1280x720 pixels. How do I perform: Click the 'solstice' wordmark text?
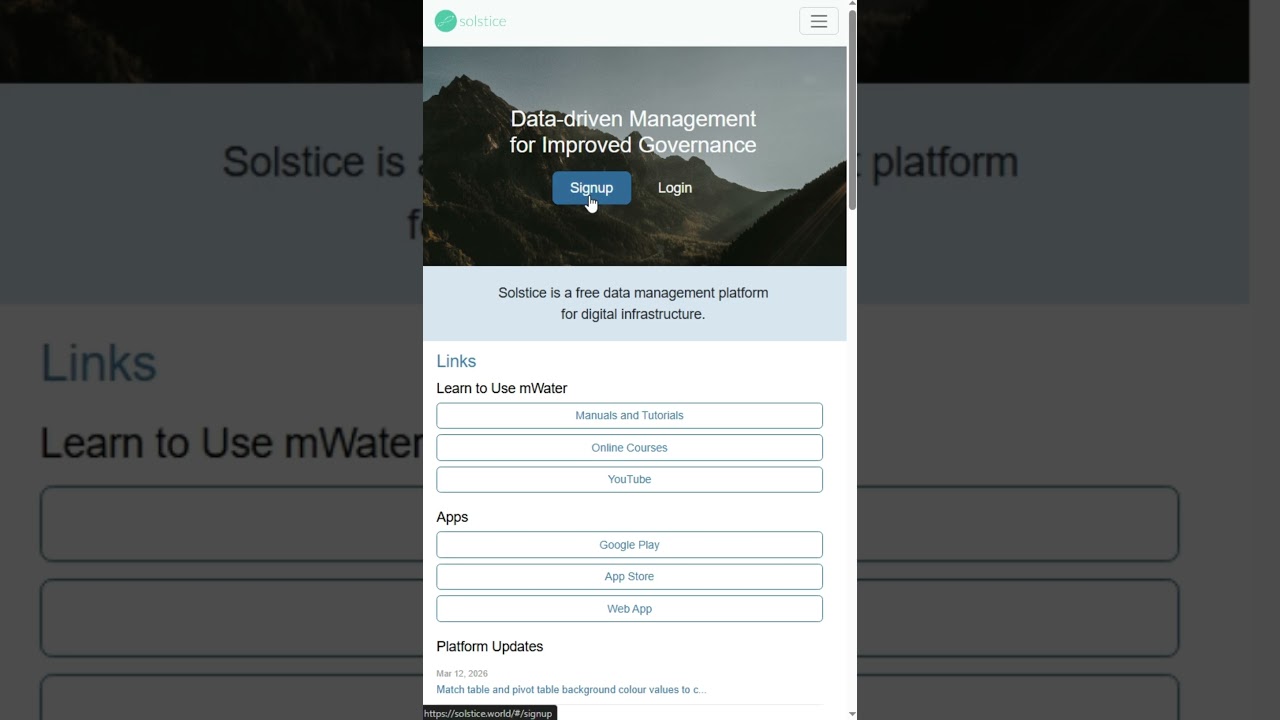tap(483, 21)
